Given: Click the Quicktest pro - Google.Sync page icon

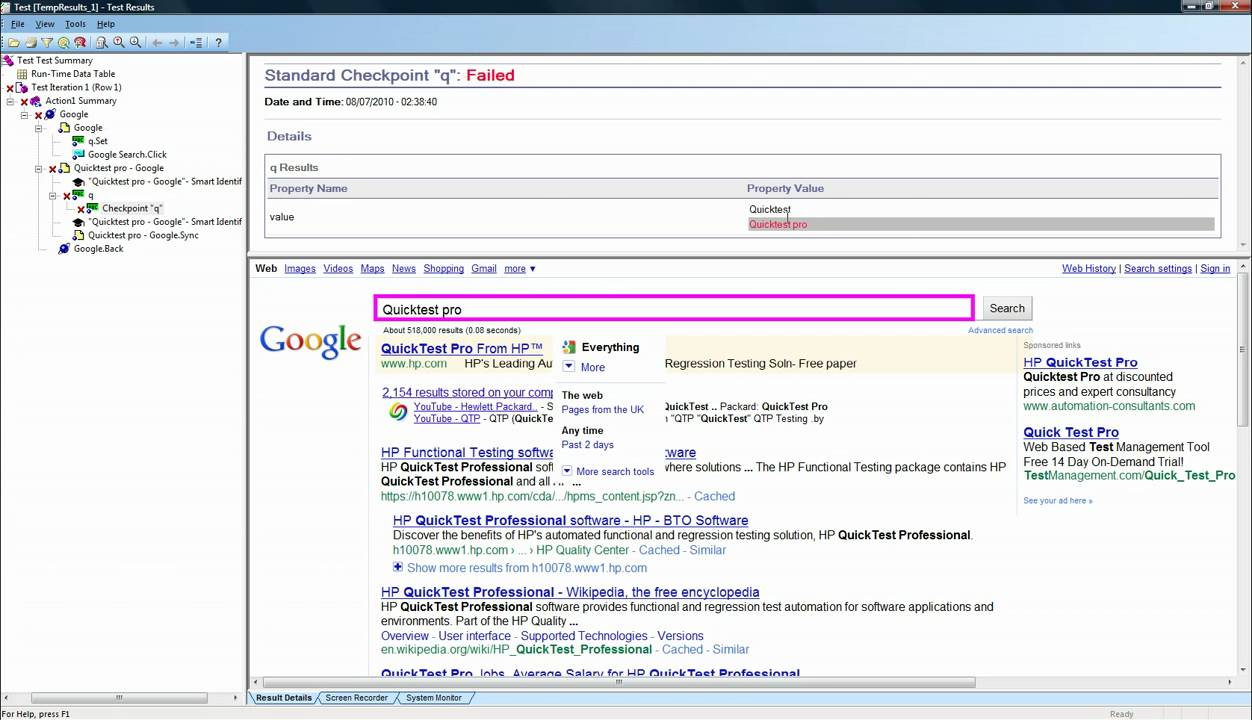Looking at the screenshot, I should tap(78, 235).
